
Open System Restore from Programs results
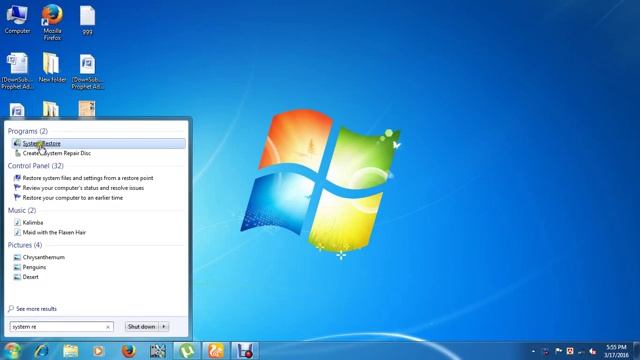coord(98,143)
